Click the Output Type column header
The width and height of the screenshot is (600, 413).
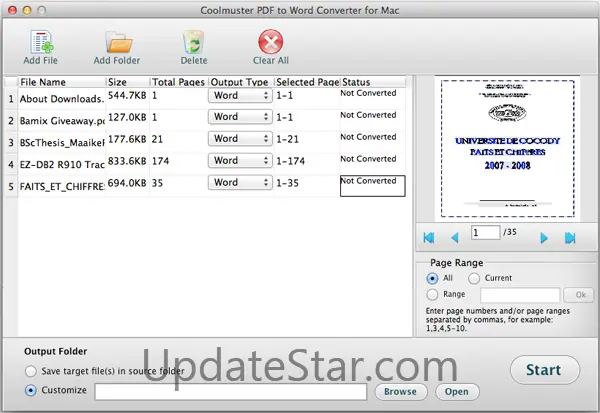click(x=241, y=82)
